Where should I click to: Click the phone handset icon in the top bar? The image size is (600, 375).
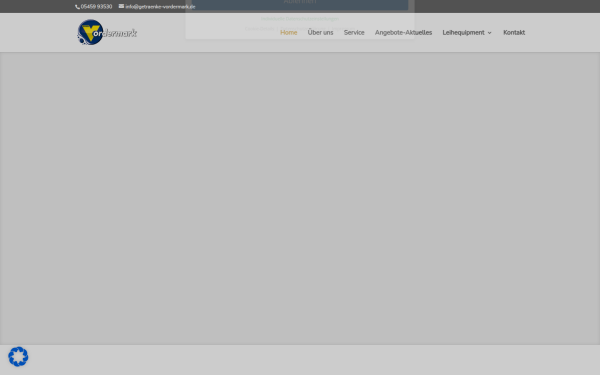[77, 7]
